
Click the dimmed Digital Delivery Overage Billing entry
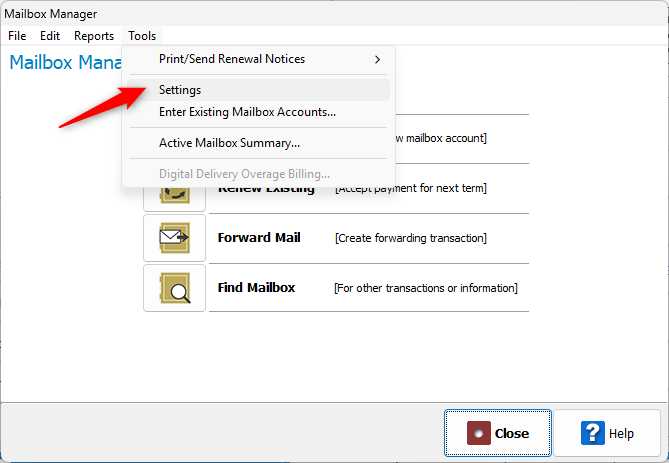click(x=258, y=174)
